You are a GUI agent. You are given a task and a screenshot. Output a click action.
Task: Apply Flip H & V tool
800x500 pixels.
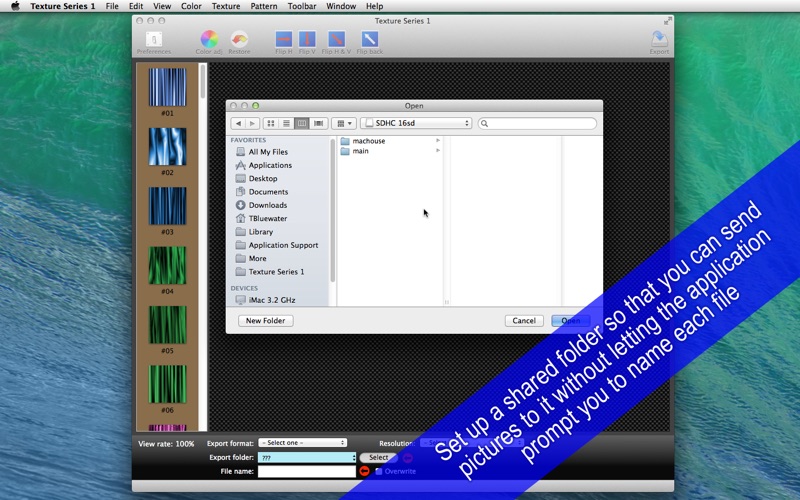pyautogui.click(x=336, y=39)
